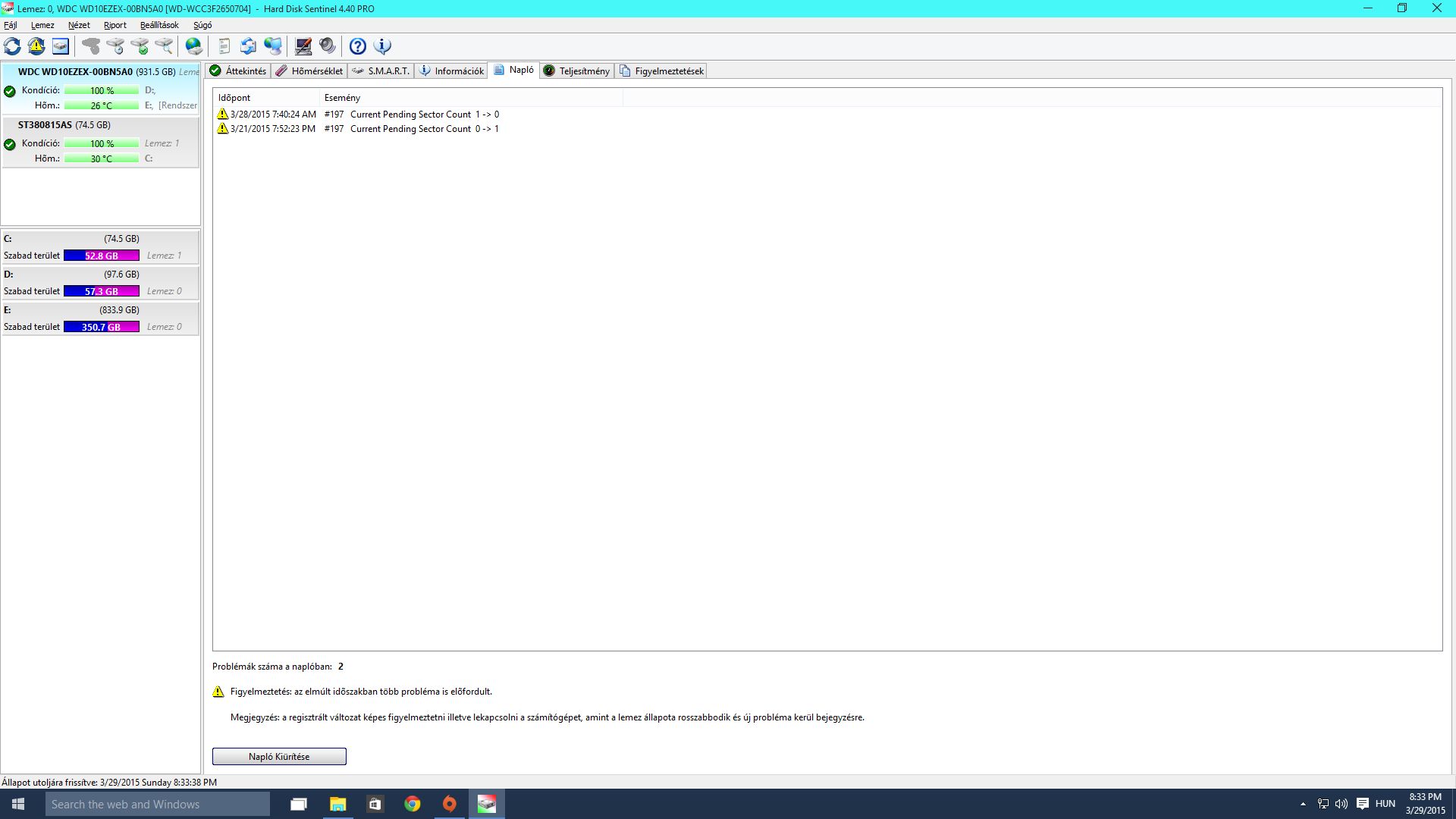The width and height of the screenshot is (1456, 819).
Task: Open the Riport menu
Action: tap(115, 25)
